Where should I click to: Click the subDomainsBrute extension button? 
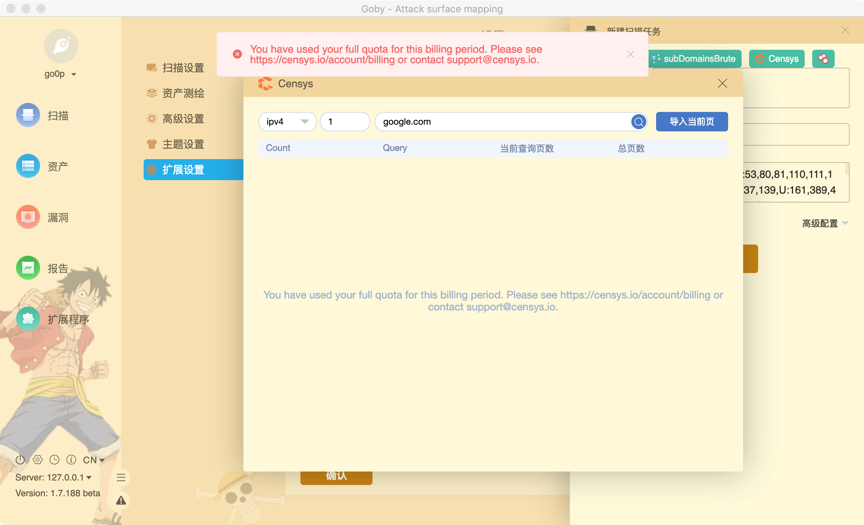point(694,59)
